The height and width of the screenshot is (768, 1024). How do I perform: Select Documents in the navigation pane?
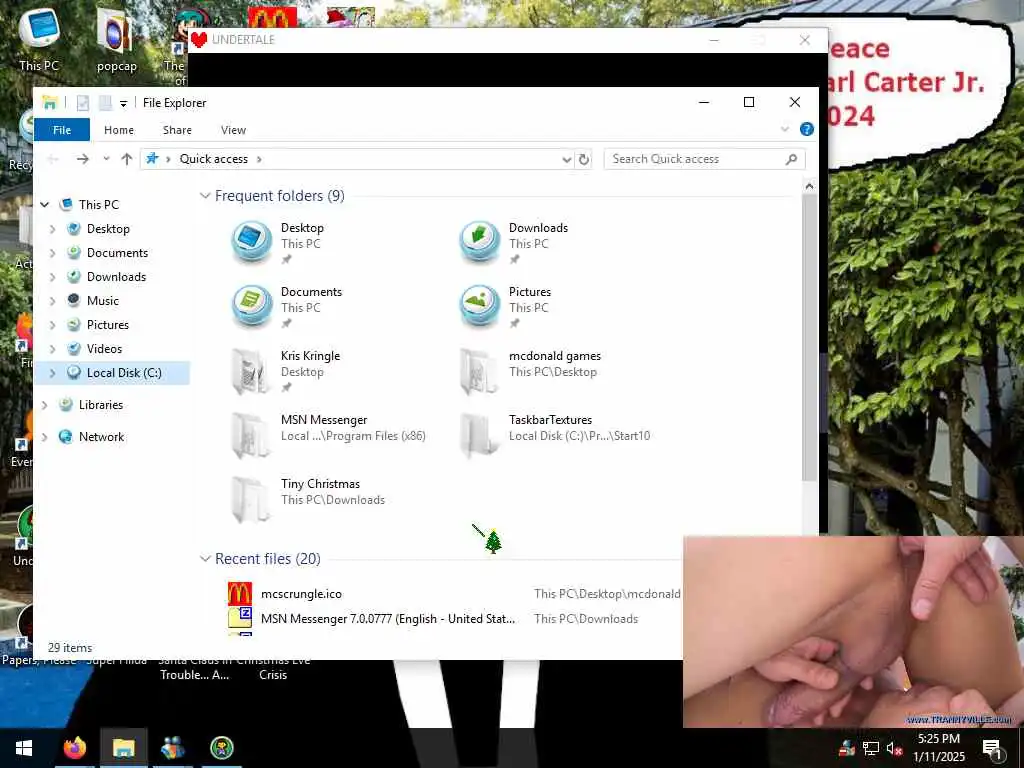coord(117,253)
